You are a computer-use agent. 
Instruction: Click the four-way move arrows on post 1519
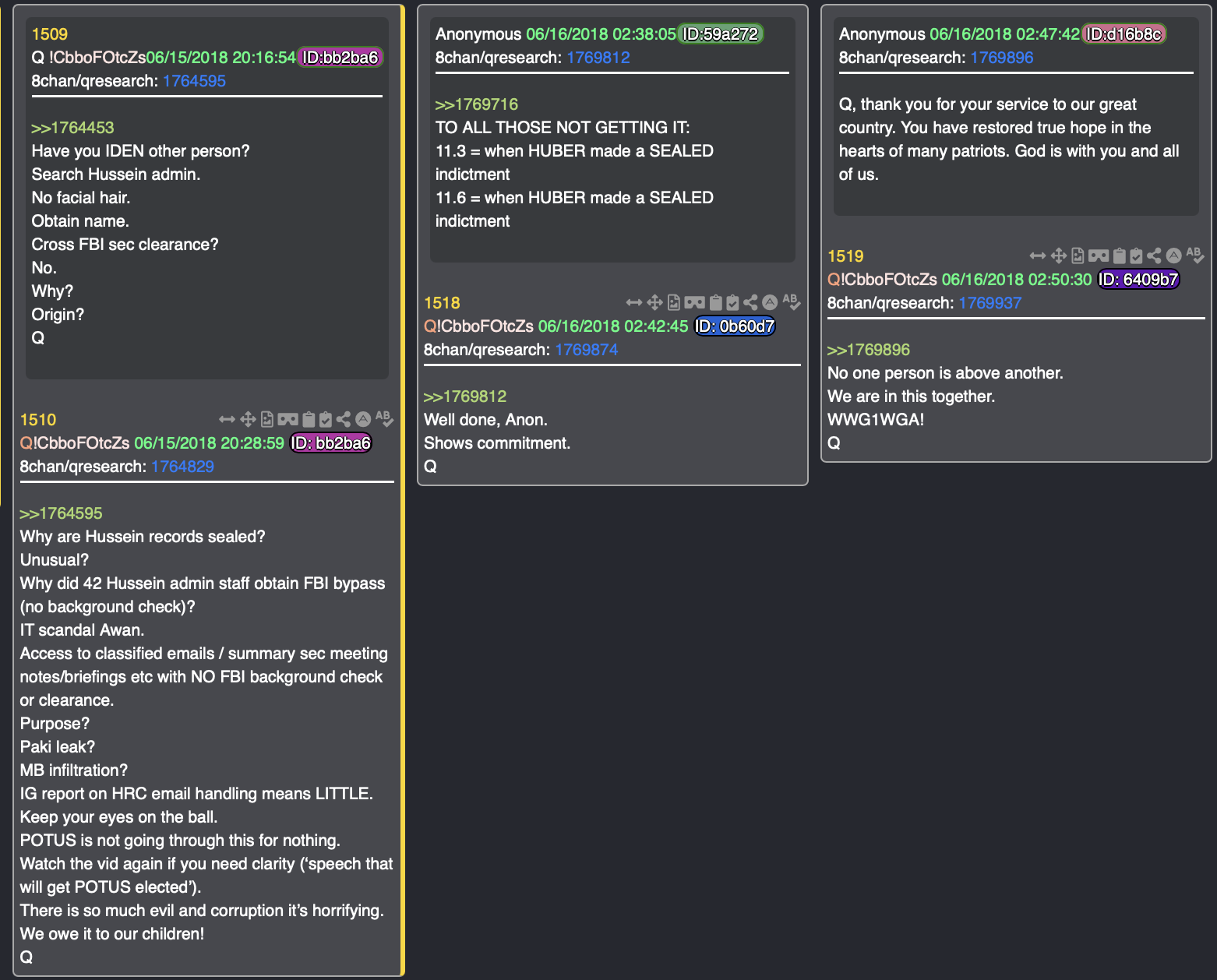point(1058,256)
